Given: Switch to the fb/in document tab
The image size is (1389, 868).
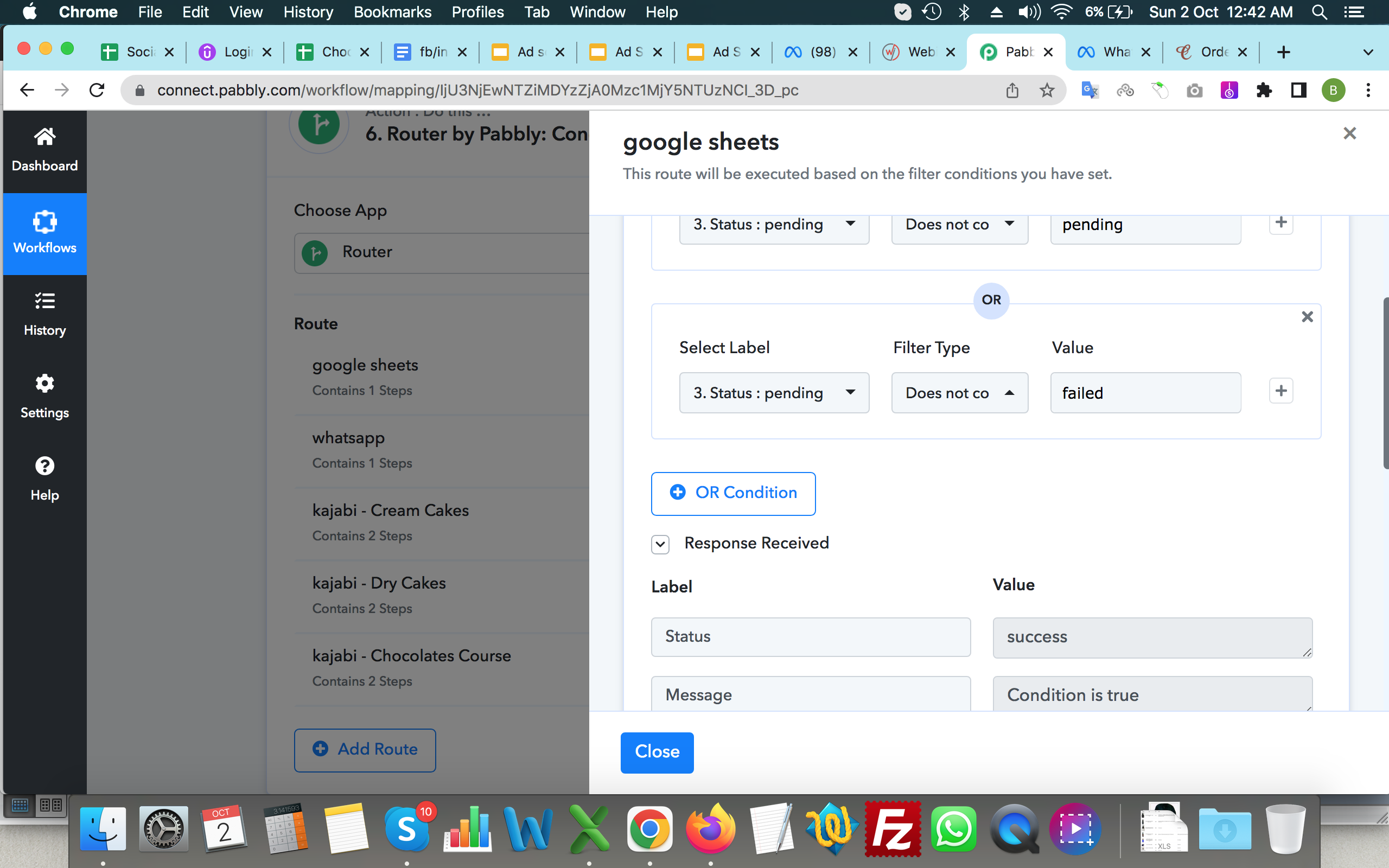Looking at the screenshot, I should point(425,52).
